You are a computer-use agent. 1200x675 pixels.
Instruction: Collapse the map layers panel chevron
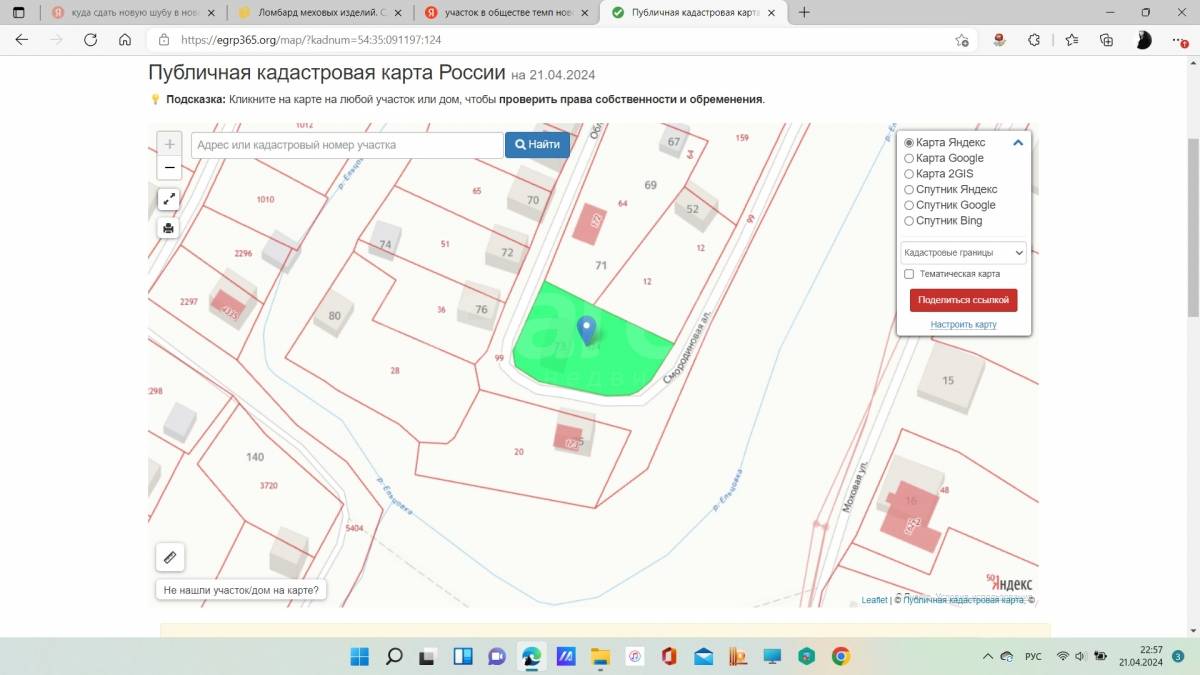point(1018,143)
